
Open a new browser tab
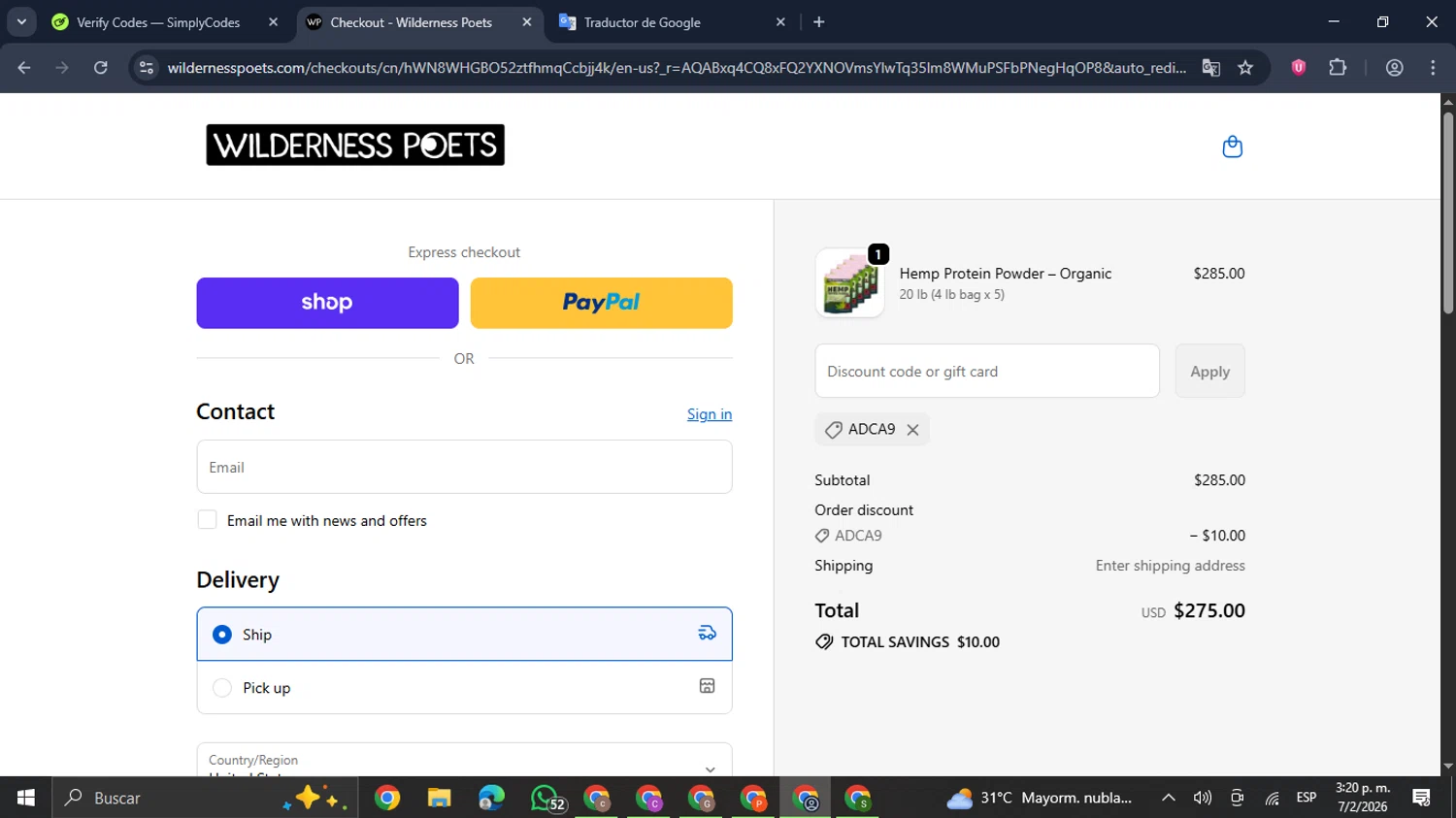click(819, 22)
